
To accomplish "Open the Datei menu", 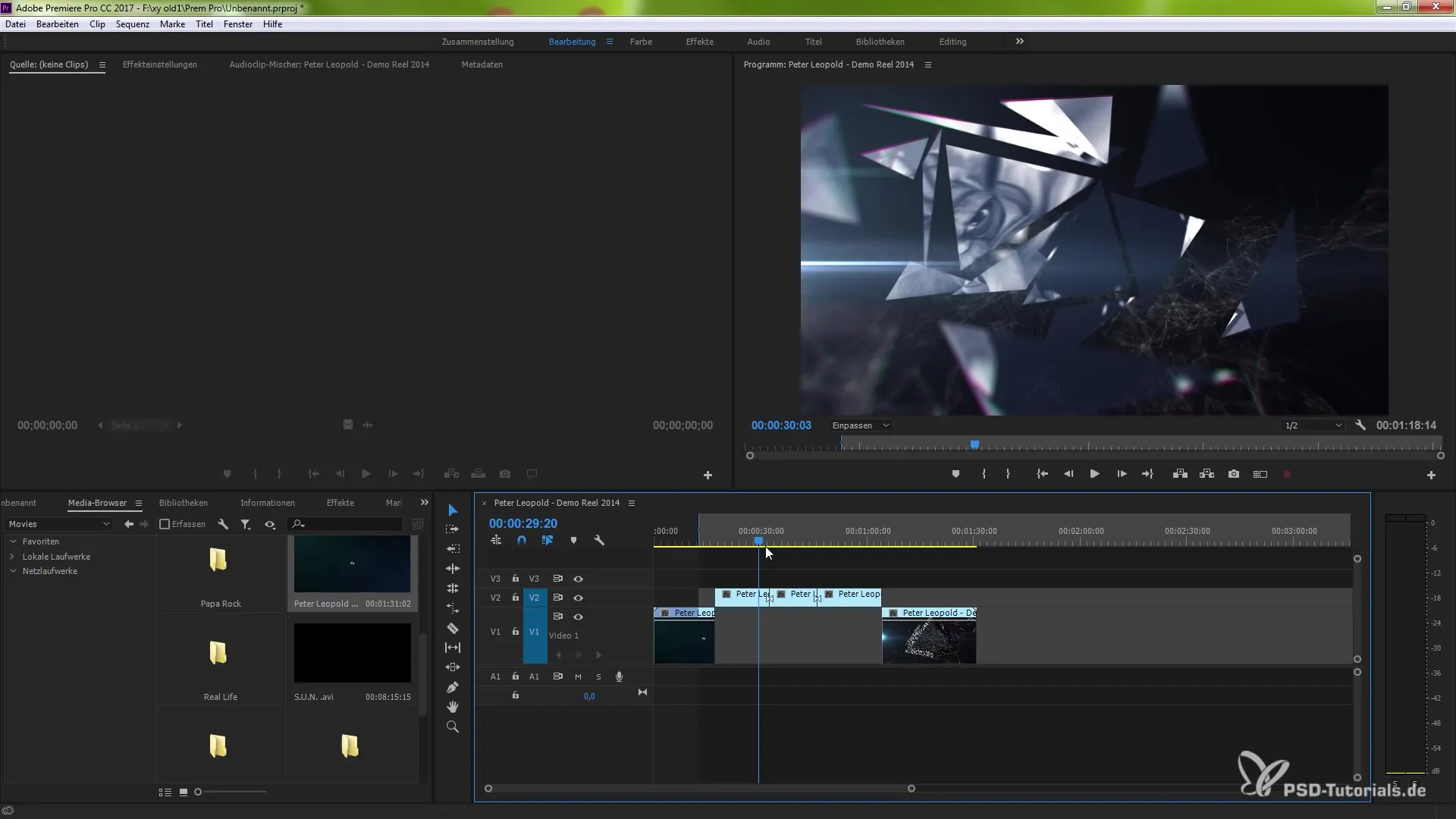I will (x=15, y=24).
